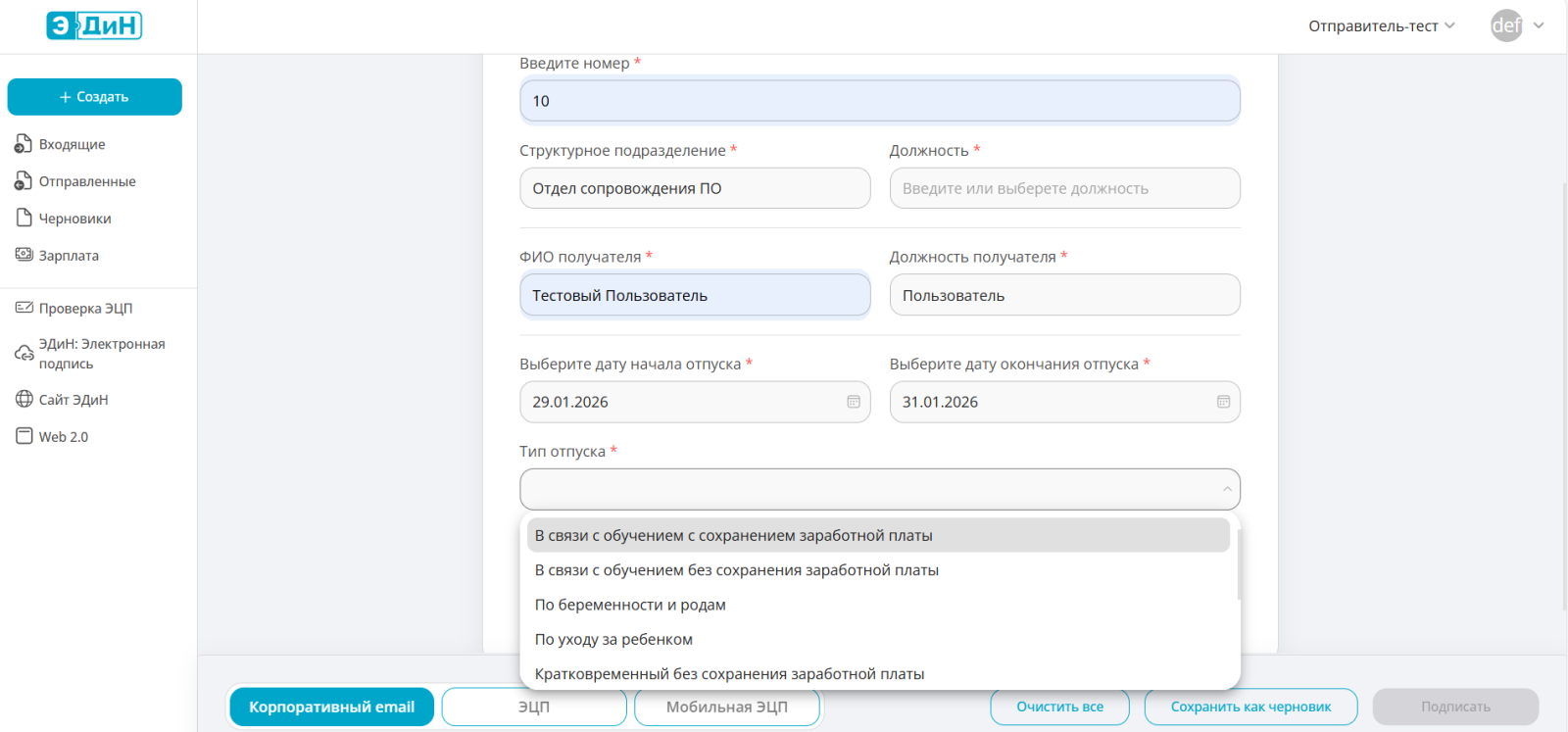The width and height of the screenshot is (1568, 732).
Task: Click the ЭДиН logo
Action: coord(94,25)
